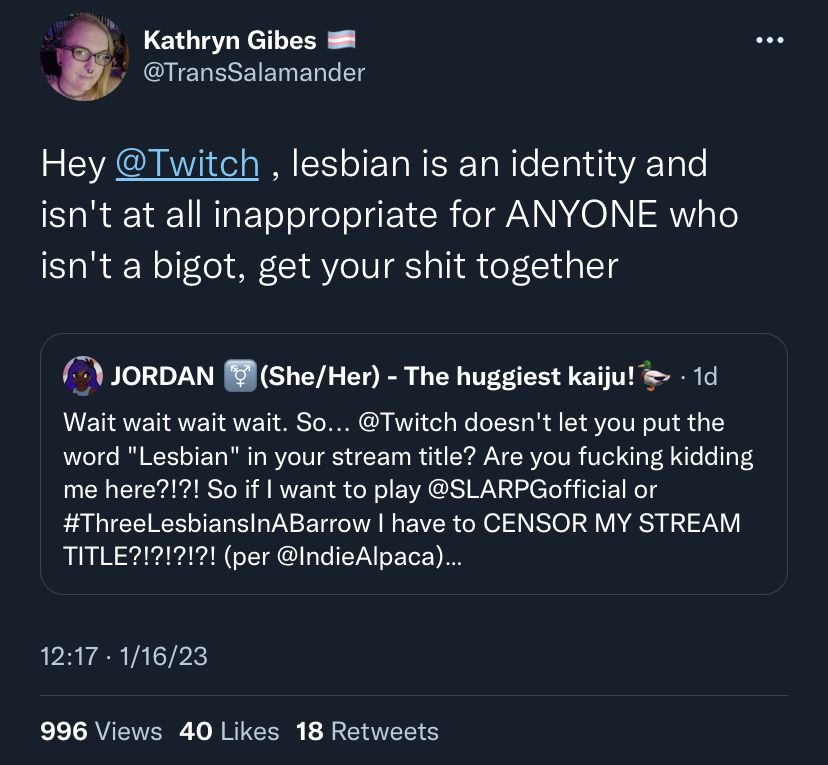Click the transgender symbol emoji in the quoted name

pyautogui.click(x=240, y=376)
